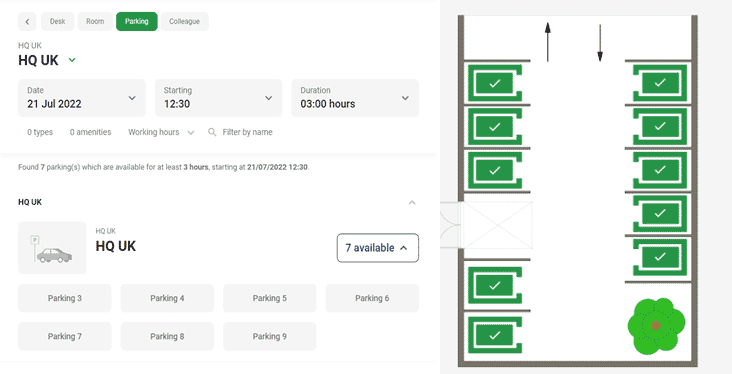This screenshot has height=374, width=732.
Task: Open the HQ UK location selector chevron
Action: point(72,60)
